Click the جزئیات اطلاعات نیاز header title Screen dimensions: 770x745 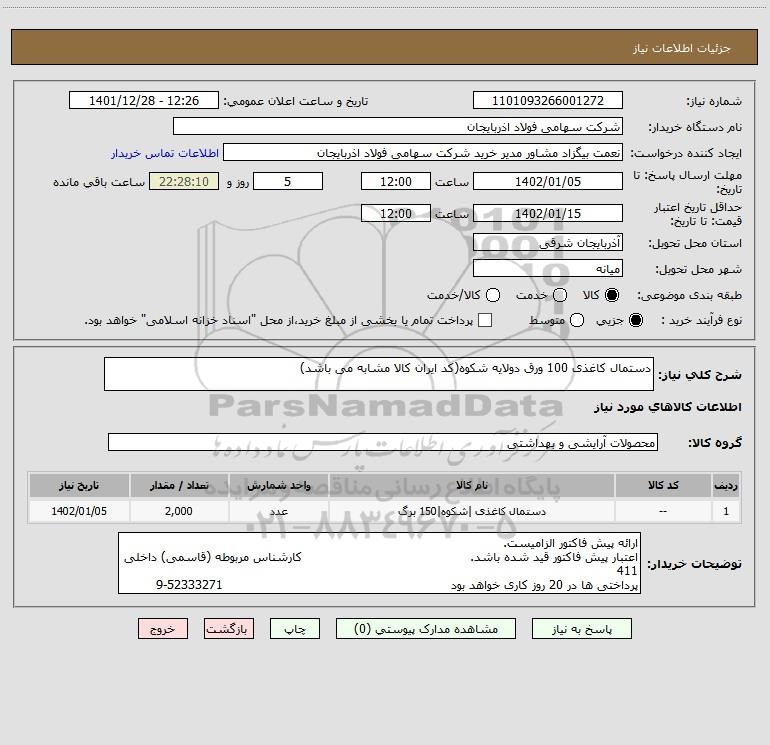682,48
